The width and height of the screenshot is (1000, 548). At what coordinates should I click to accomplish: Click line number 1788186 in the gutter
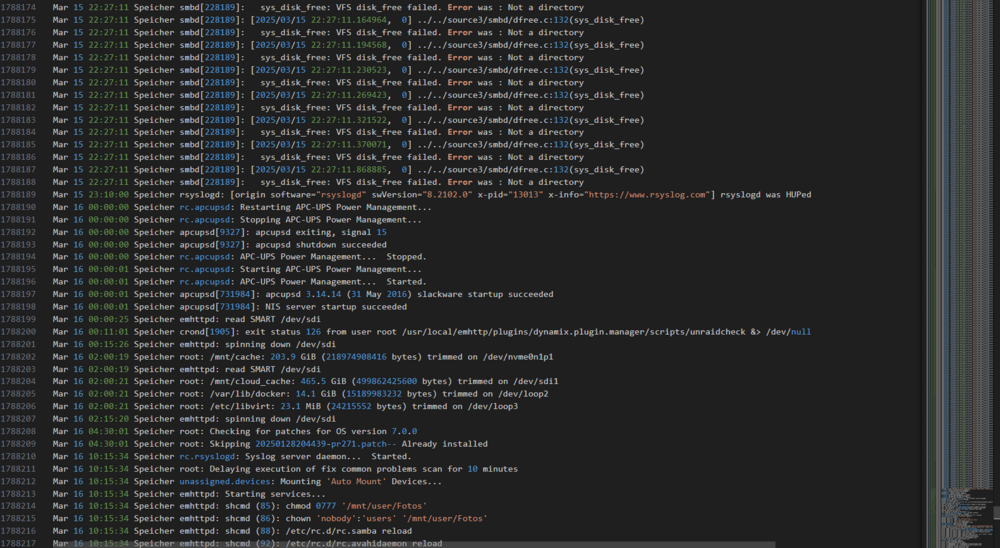pos(18,157)
